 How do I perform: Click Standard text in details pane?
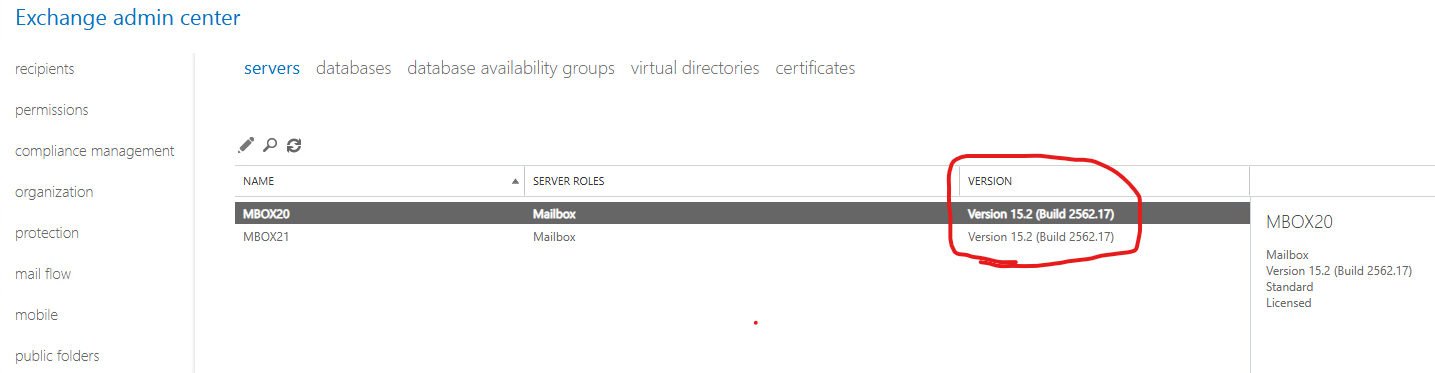[1290, 287]
